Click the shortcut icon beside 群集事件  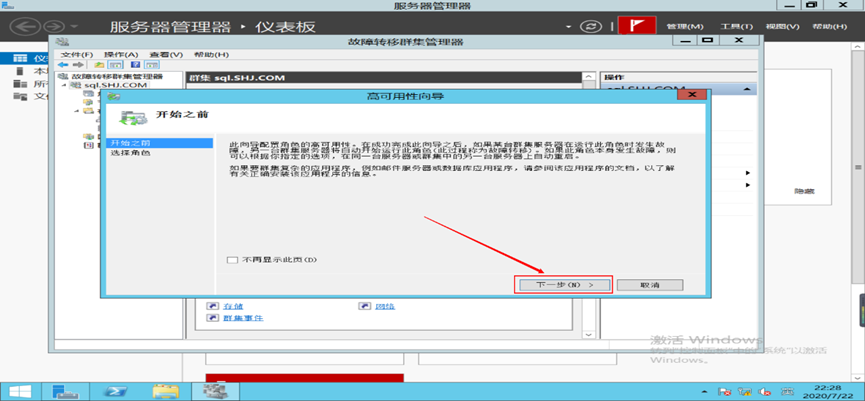[x=213, y=318]
